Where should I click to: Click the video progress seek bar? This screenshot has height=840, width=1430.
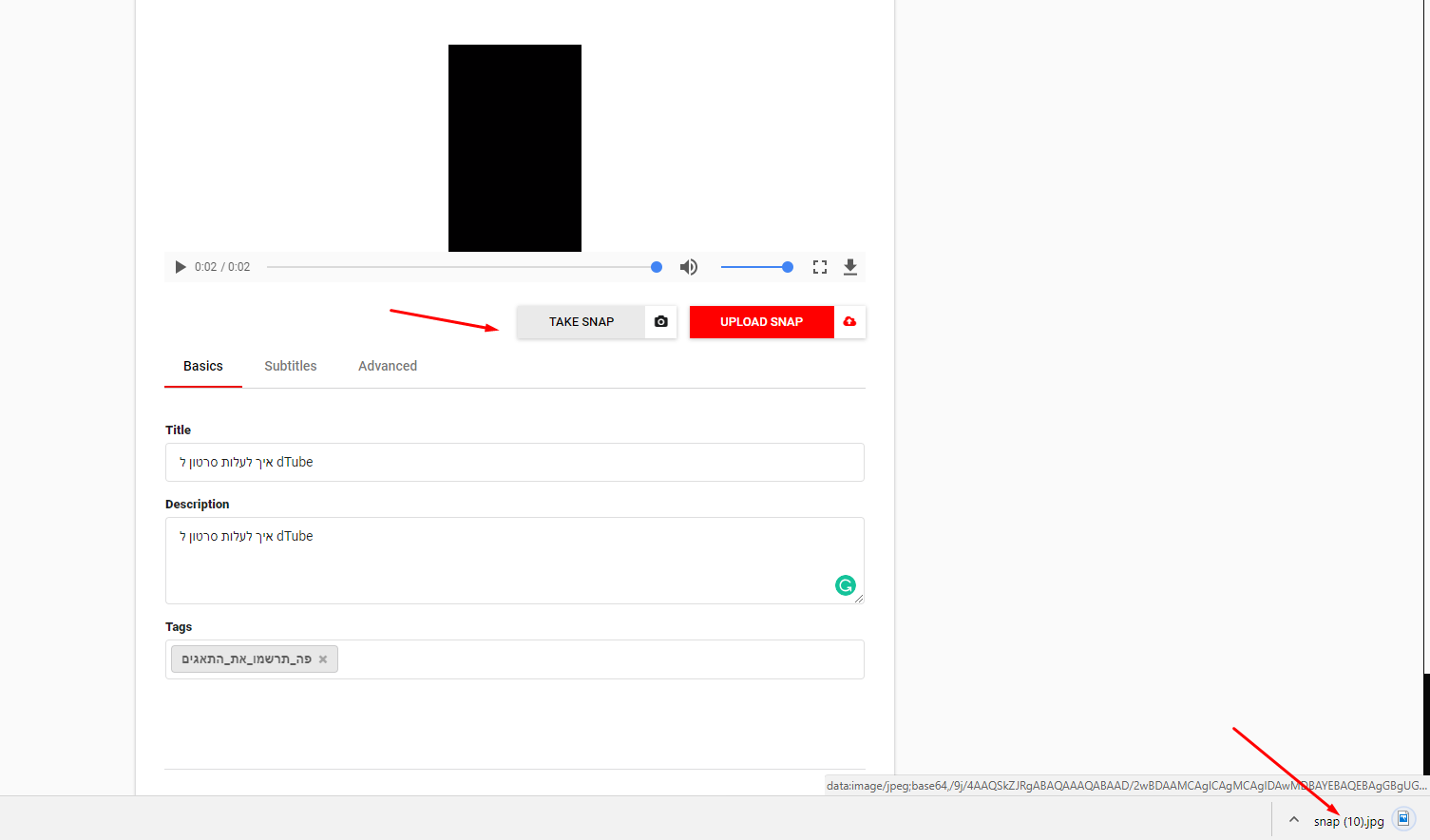(x=464, y=267)
